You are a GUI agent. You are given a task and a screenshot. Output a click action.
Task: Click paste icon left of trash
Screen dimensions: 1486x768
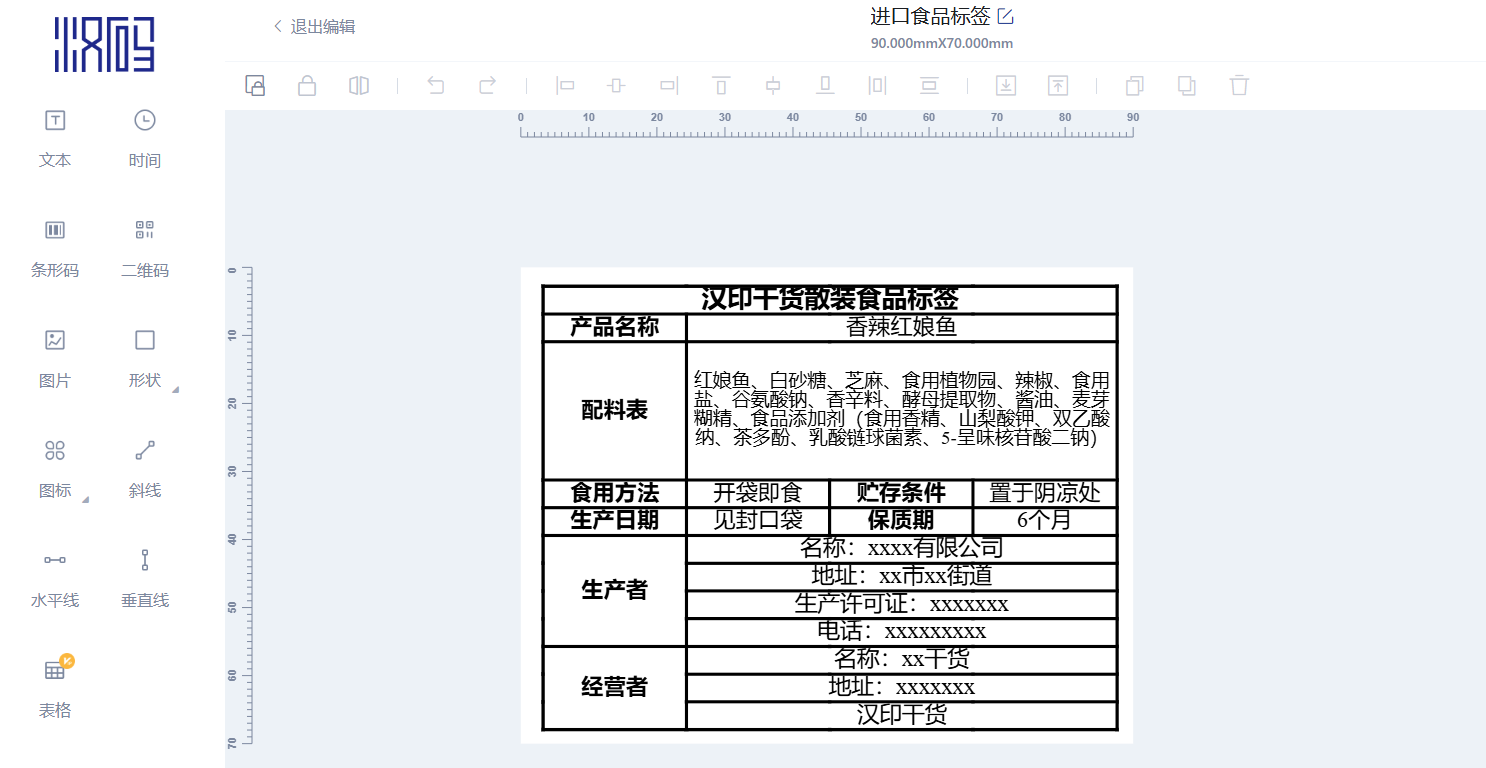1187,85
